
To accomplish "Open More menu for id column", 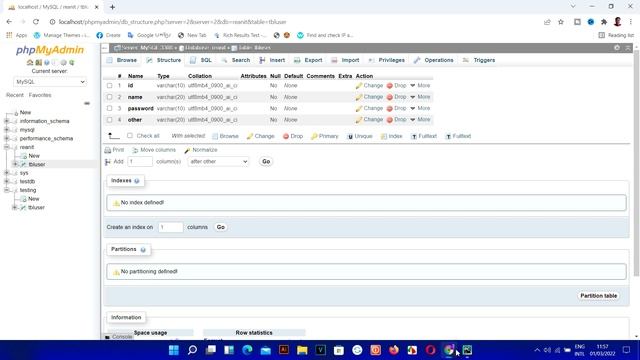I will [x=420, y=86].
